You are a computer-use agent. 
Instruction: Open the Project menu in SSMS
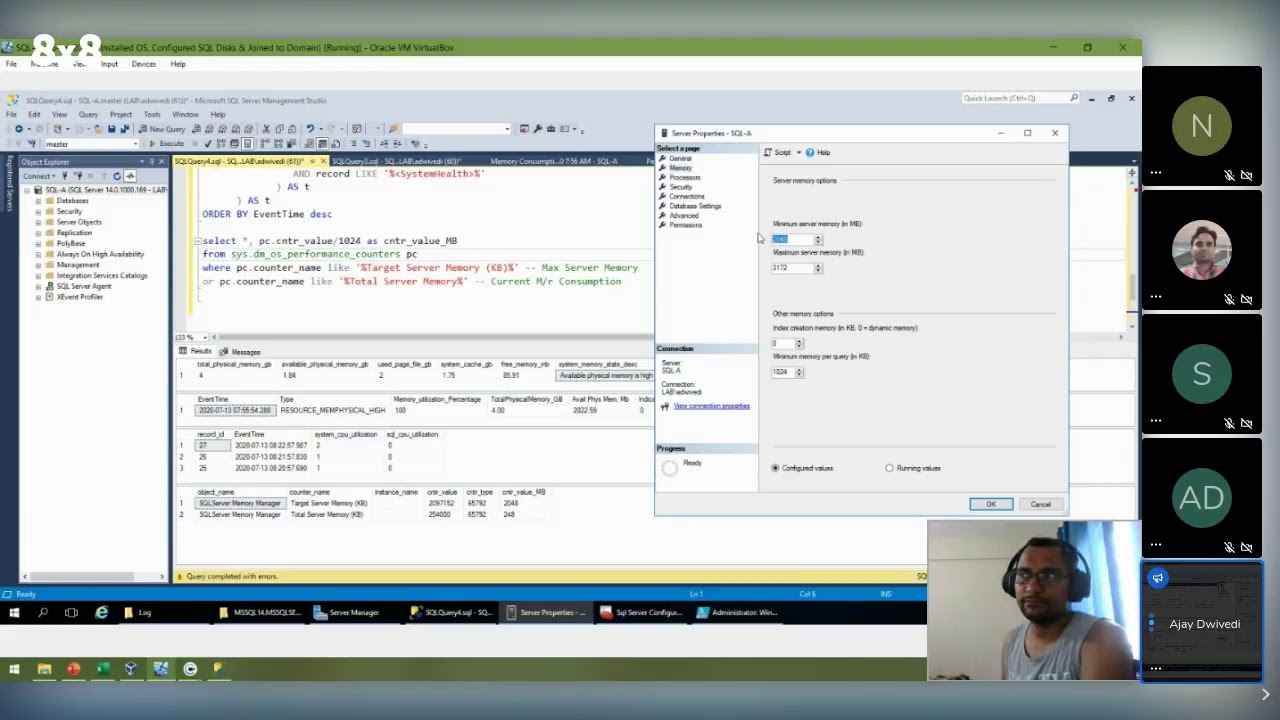coord(121,114)
